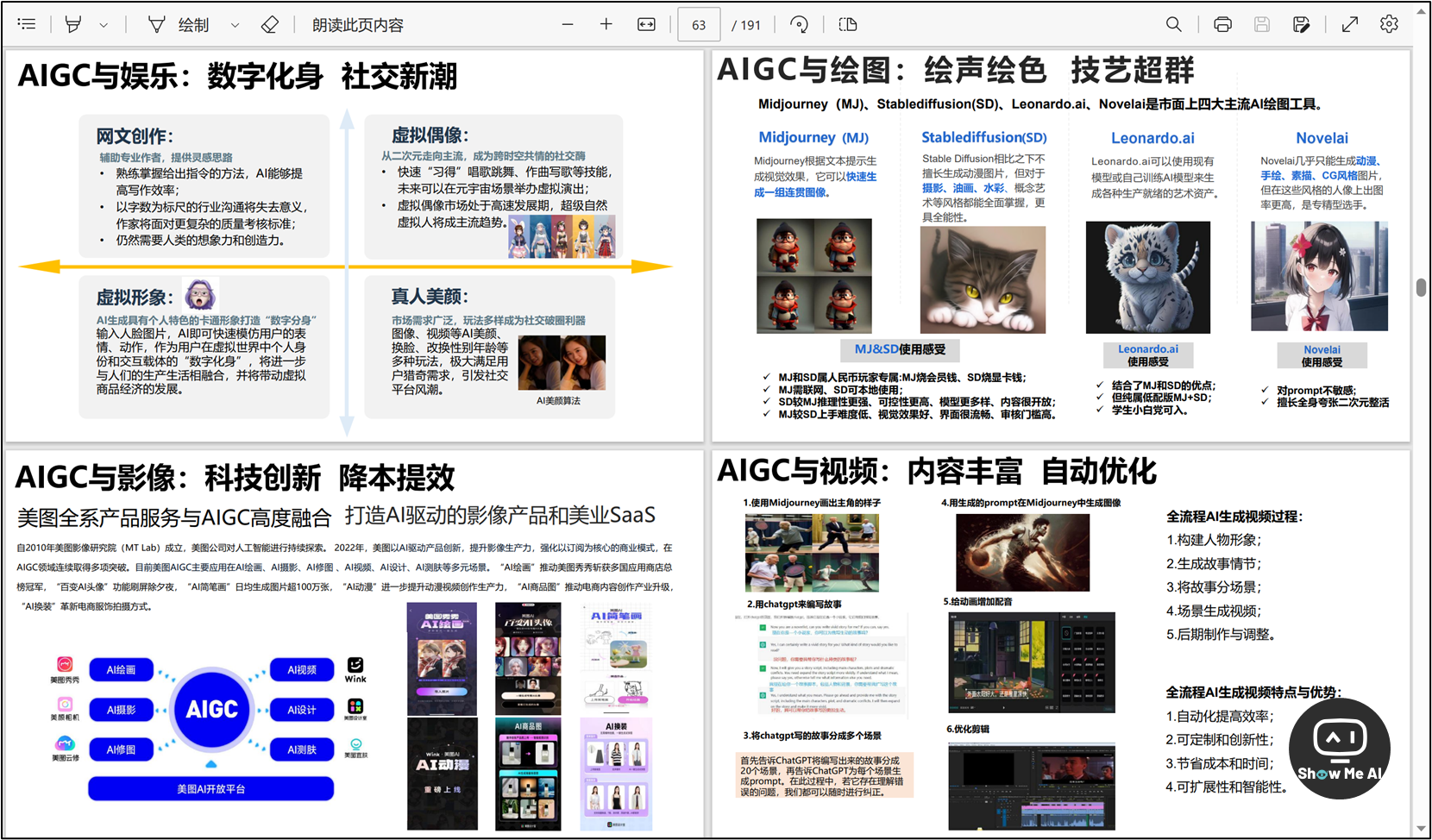Click the basketball player Midjourney image
1432x840 pixels.
click(1022, 552)
